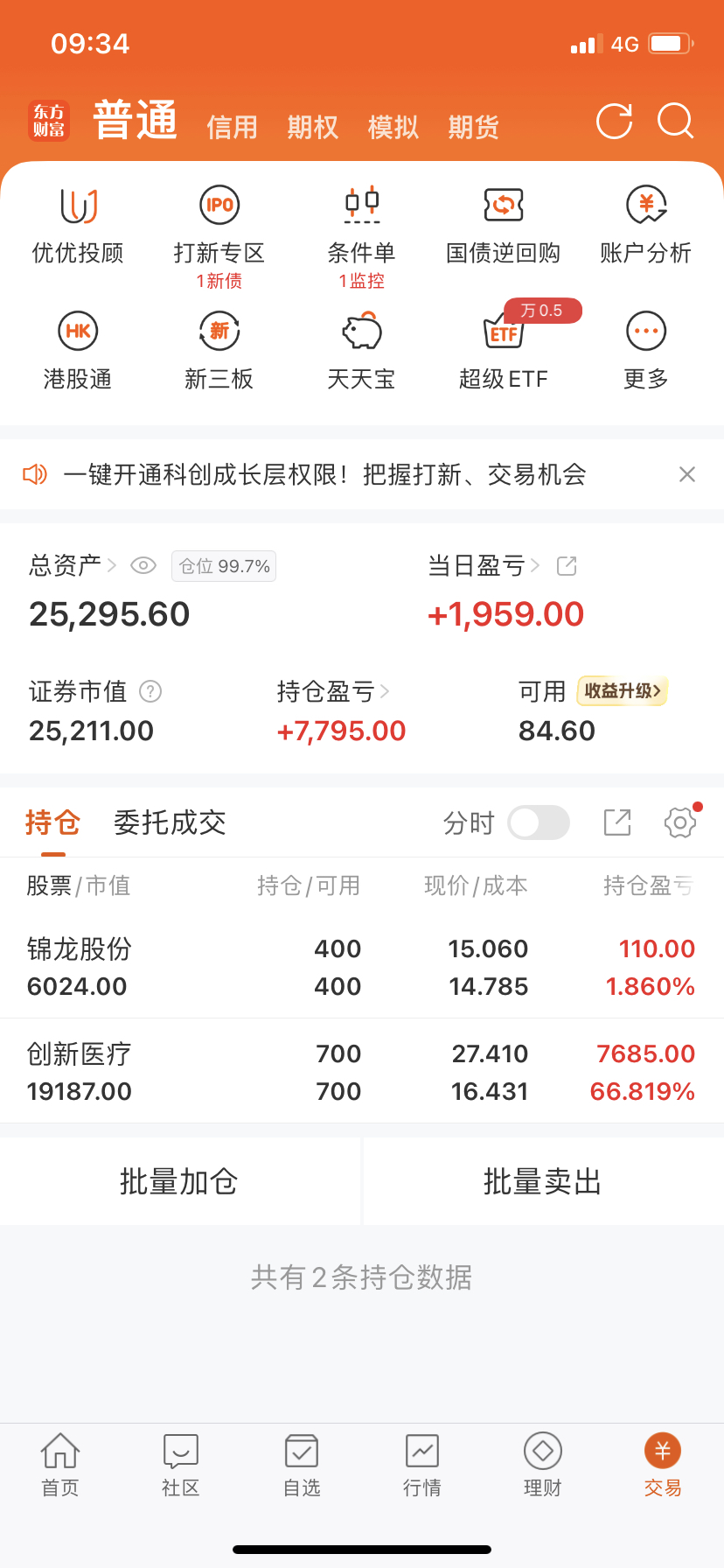Expand 持仓盈亏 details chevron
Viewport: 724px width, 1568px height.
click(385, 692)
